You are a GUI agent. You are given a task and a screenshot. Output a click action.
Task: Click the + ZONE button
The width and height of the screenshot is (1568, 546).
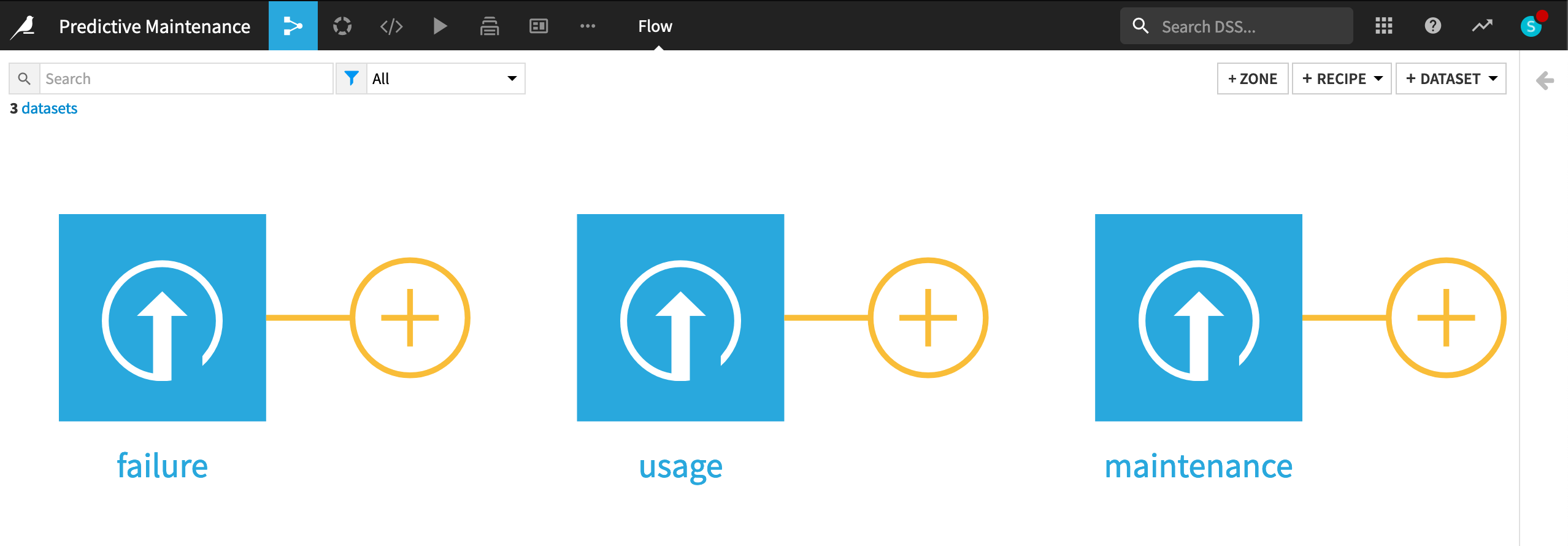tap(1252, 79)
